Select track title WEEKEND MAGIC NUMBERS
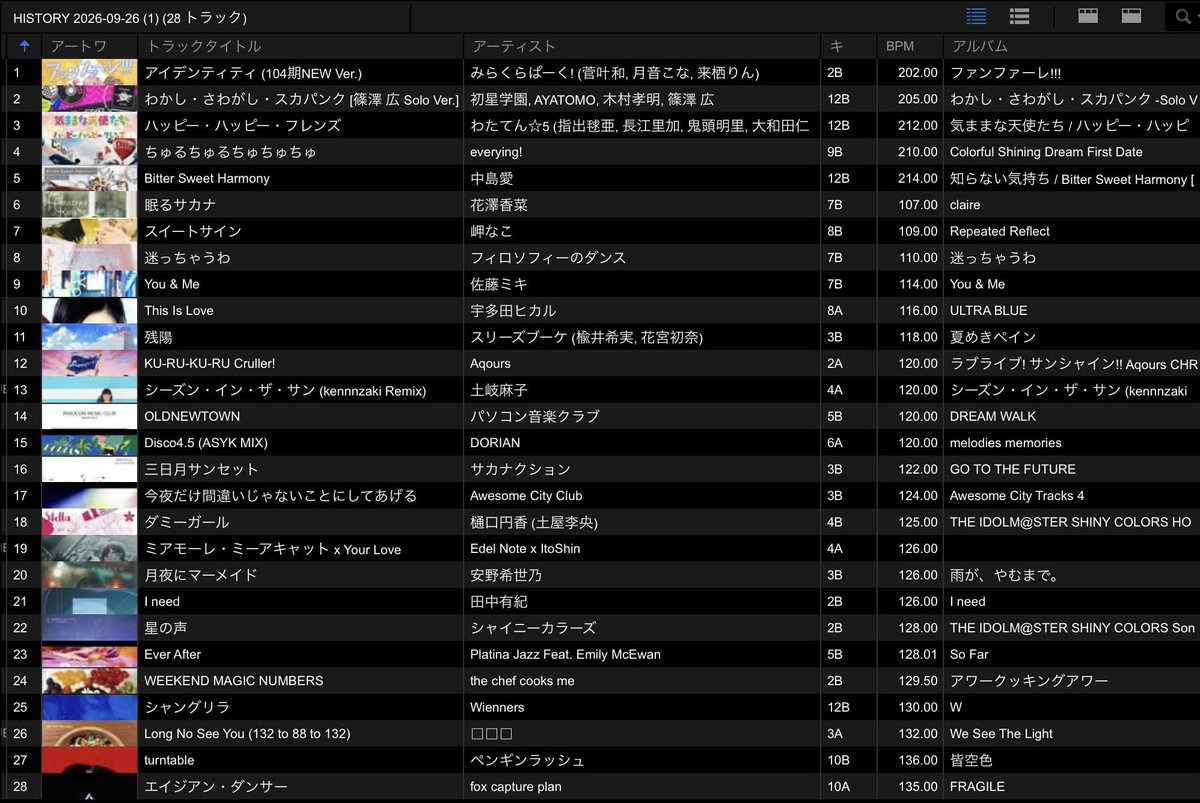 234,680
